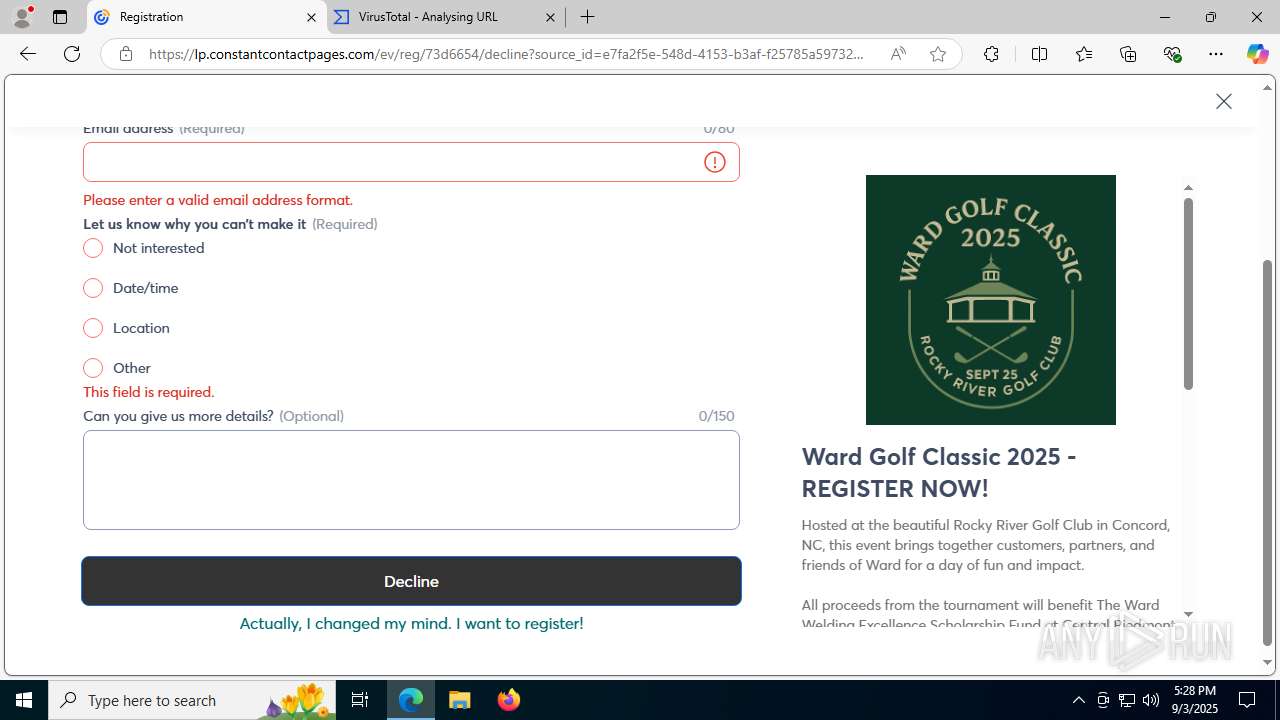View site information padlock icon
1280x720 pixels.
[x=126, y=54]
